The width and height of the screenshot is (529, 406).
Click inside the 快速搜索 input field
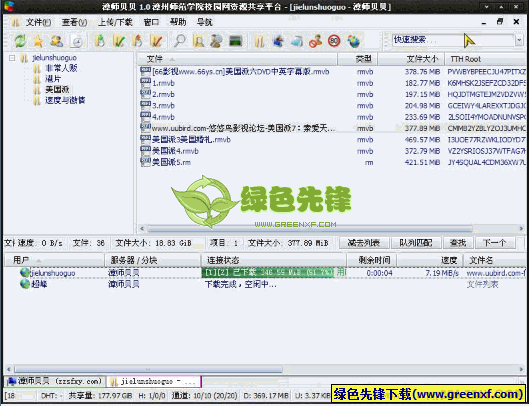(x=453, y=40)
